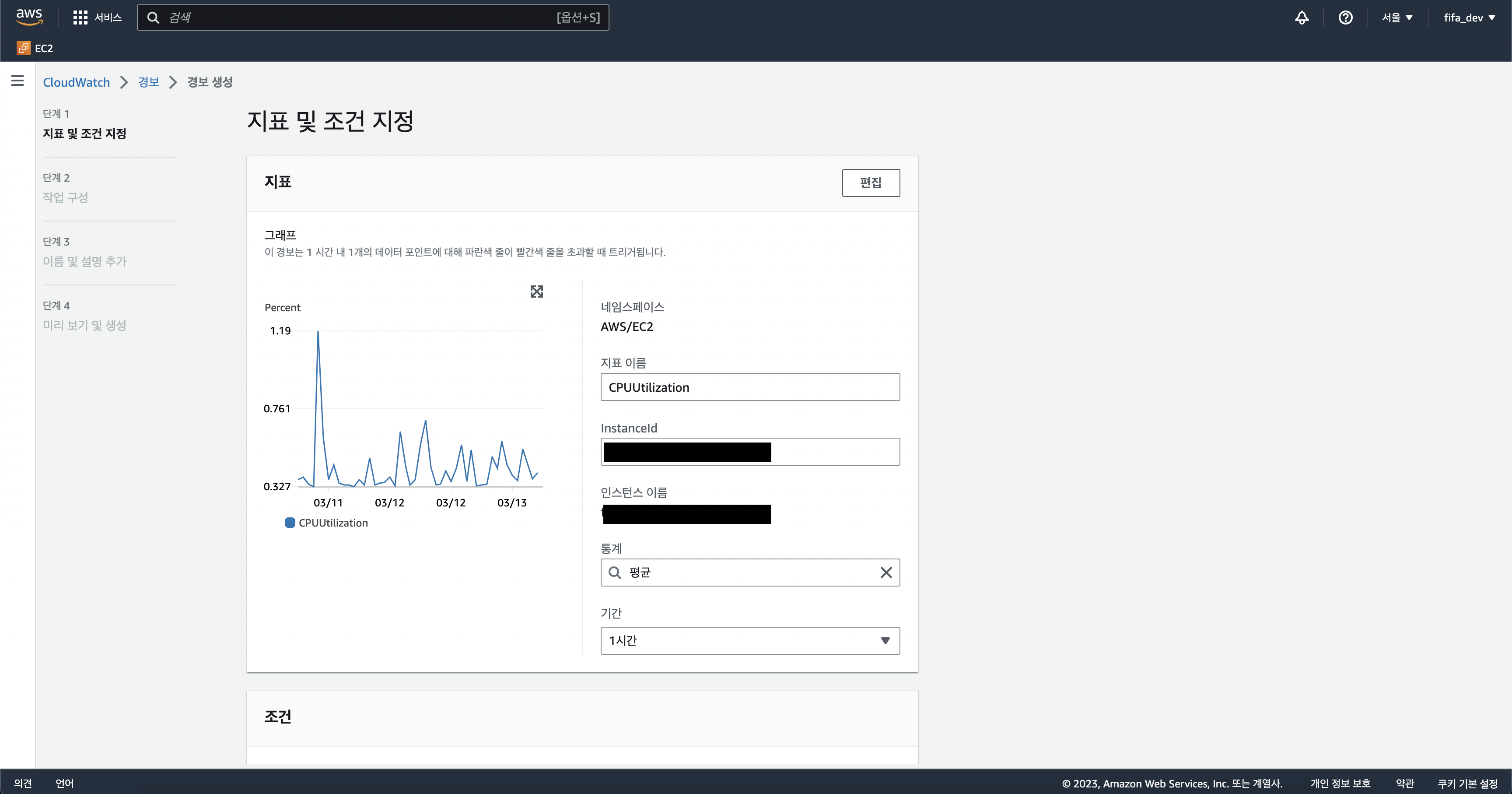Open 쿠키 기본 설정 in footer
The image size is (1512, 794).
point(1467,783)
